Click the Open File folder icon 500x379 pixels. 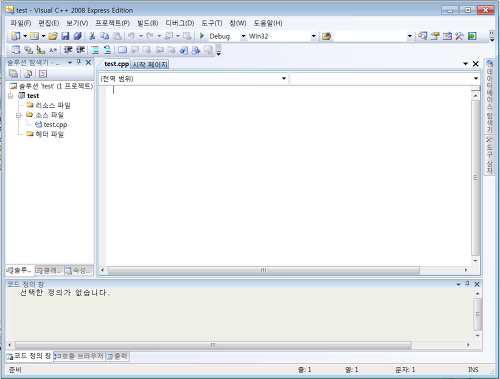pyautogui.click(x=53, y=36)
